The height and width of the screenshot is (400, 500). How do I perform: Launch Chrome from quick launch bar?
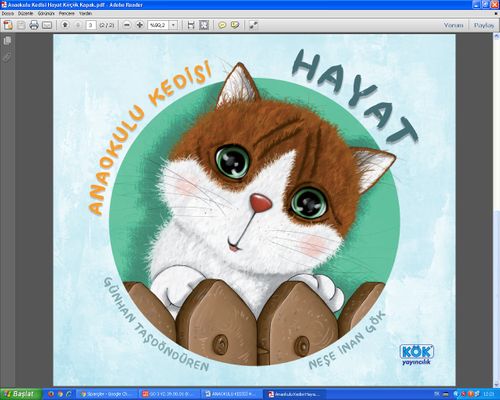click(x=60, y=394)
